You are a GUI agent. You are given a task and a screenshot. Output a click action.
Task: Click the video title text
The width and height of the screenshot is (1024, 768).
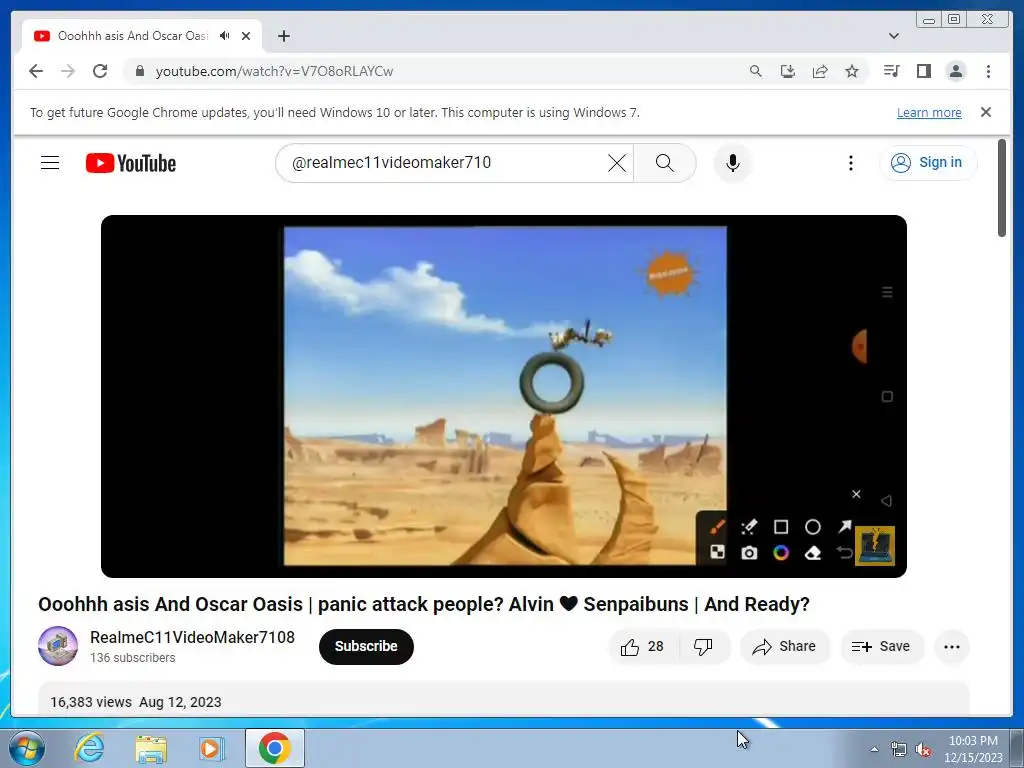tap(424, 604)
